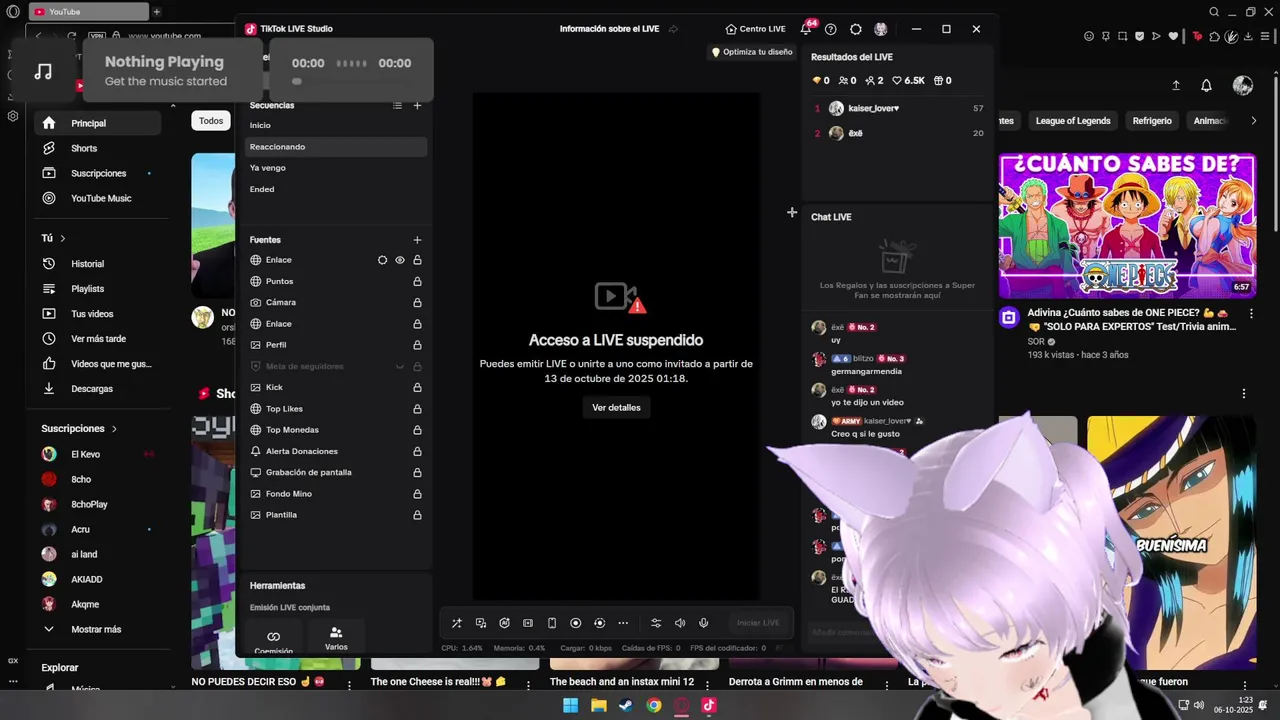Select the Fondo Mino source
Viewport: 1280px width, 720px height.
point(337,494)
